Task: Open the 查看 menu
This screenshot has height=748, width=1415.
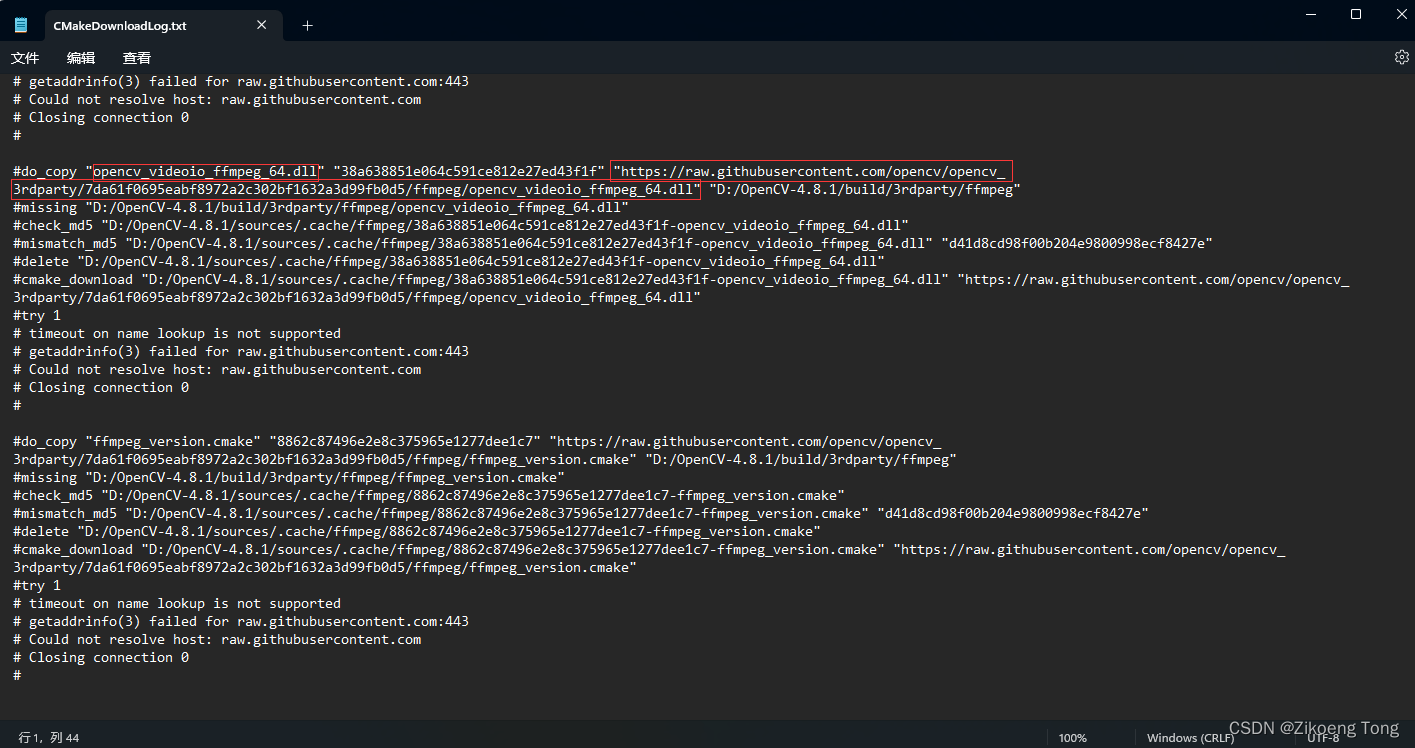Action: point(136,57)
